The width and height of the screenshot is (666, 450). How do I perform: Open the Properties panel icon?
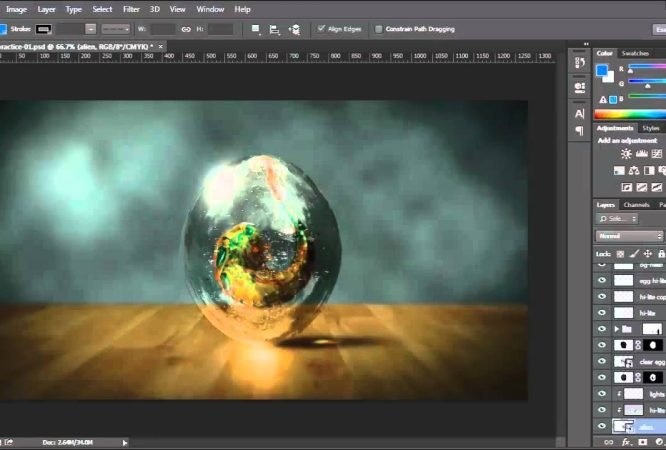580,88
